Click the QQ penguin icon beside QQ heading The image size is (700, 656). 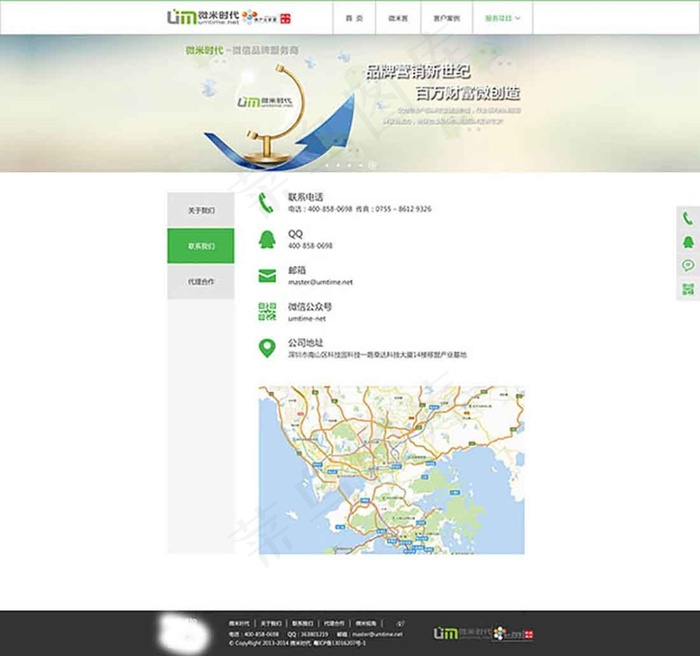(267, 239)
